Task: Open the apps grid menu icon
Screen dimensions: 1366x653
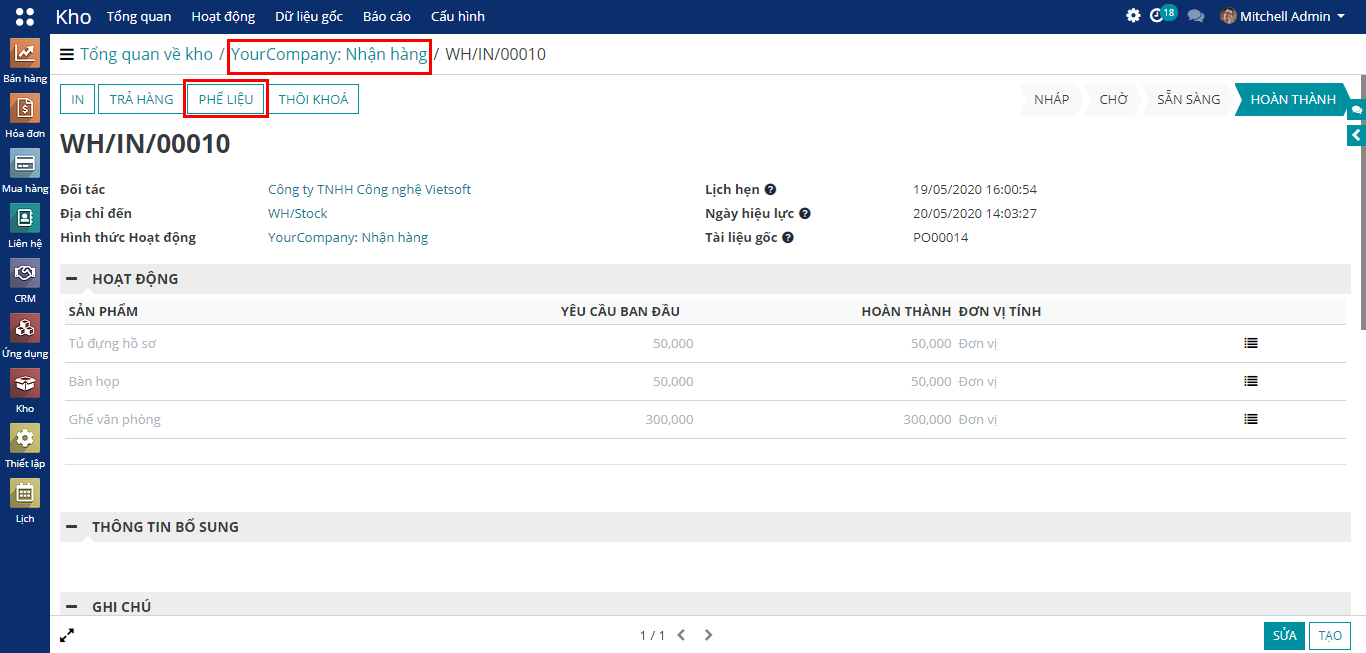Action: 25,16
